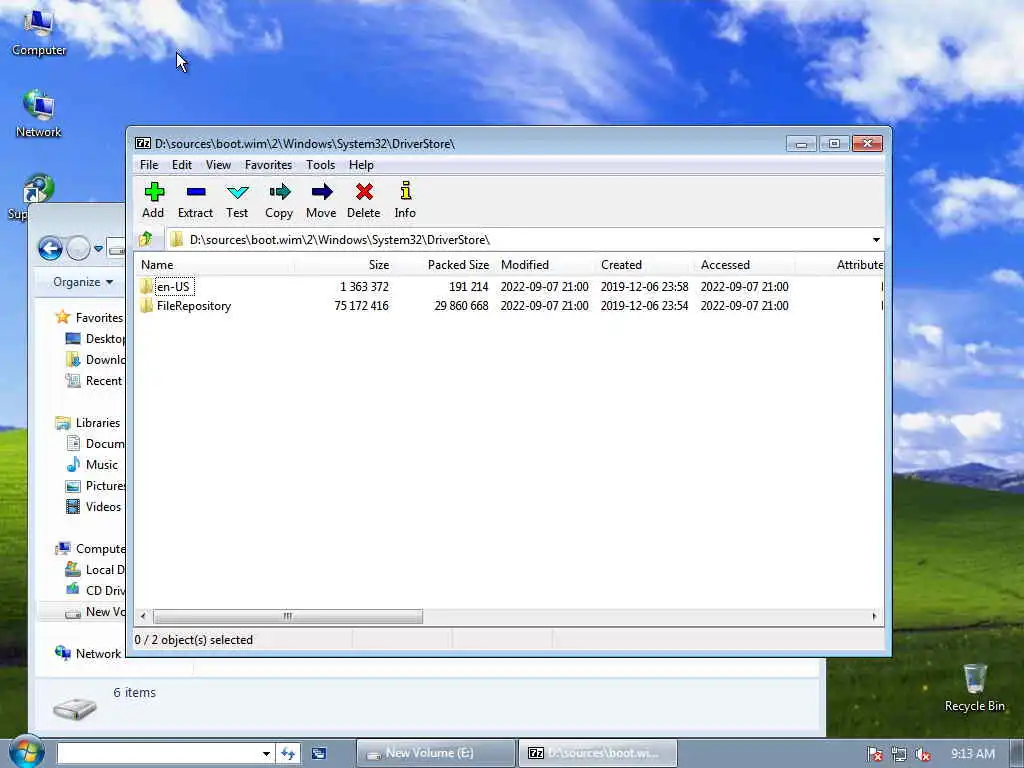Click en-US packed size 191 214
Viewport: 1024px width, 768px height.
468,287
